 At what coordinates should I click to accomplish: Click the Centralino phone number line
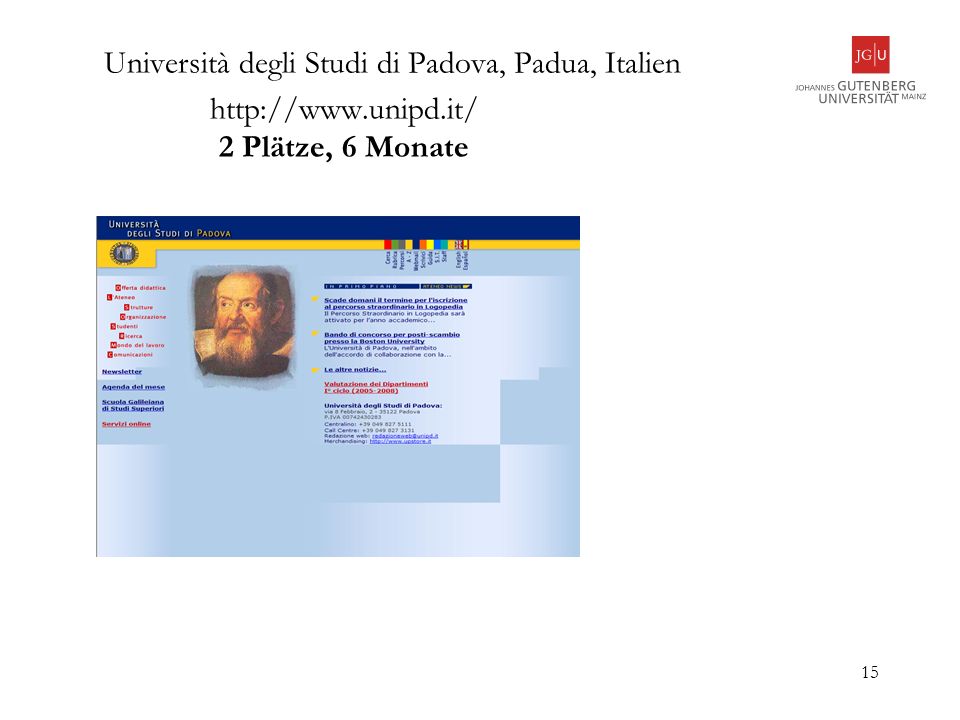[x=368, y=424]
